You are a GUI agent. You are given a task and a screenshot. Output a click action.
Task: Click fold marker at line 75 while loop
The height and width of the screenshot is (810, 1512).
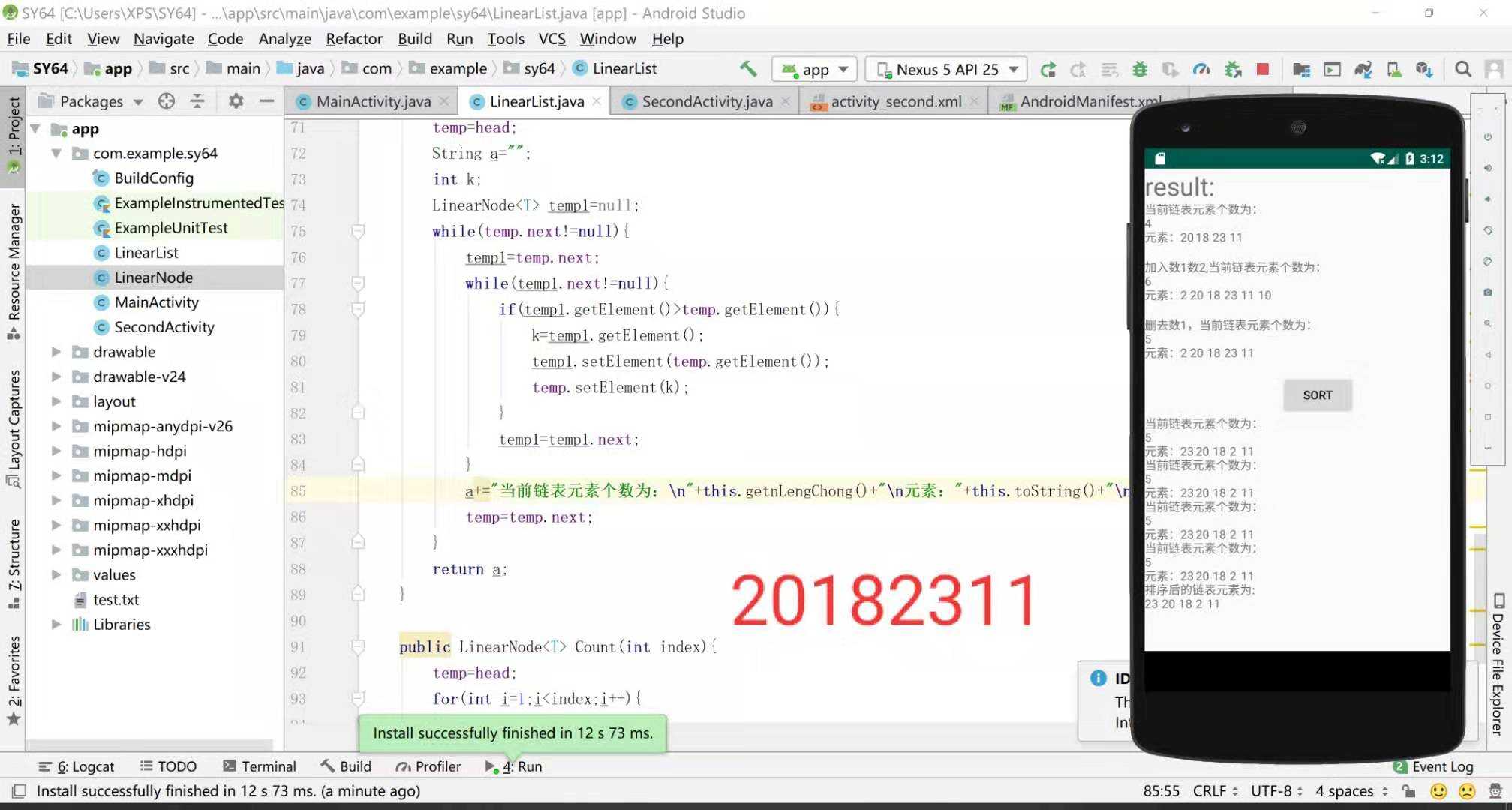(x=358, y=231)
